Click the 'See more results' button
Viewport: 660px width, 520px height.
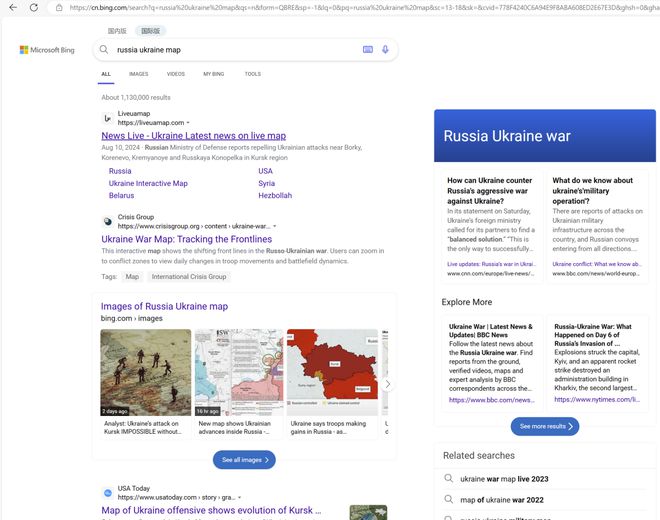[x=545, y=427]
